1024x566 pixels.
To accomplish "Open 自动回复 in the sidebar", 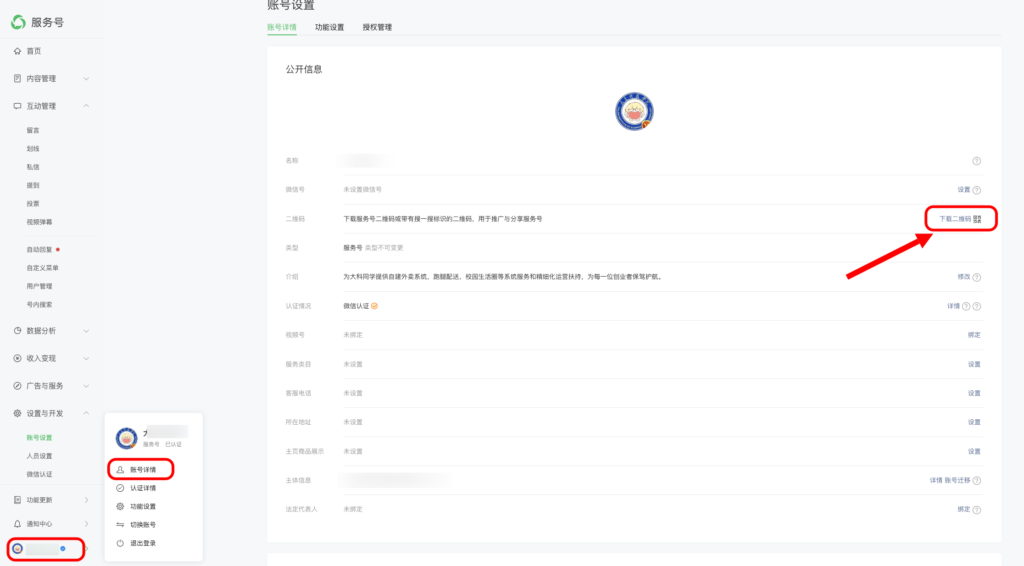I will pos(39,249).
